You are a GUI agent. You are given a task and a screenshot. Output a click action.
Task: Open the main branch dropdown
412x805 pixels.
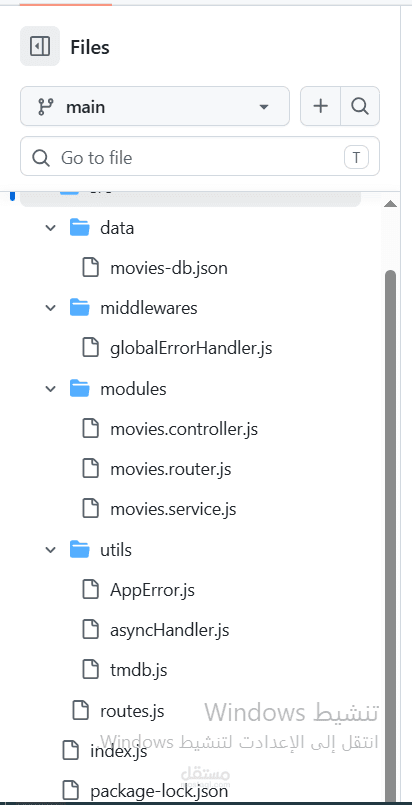click(155, 106)
